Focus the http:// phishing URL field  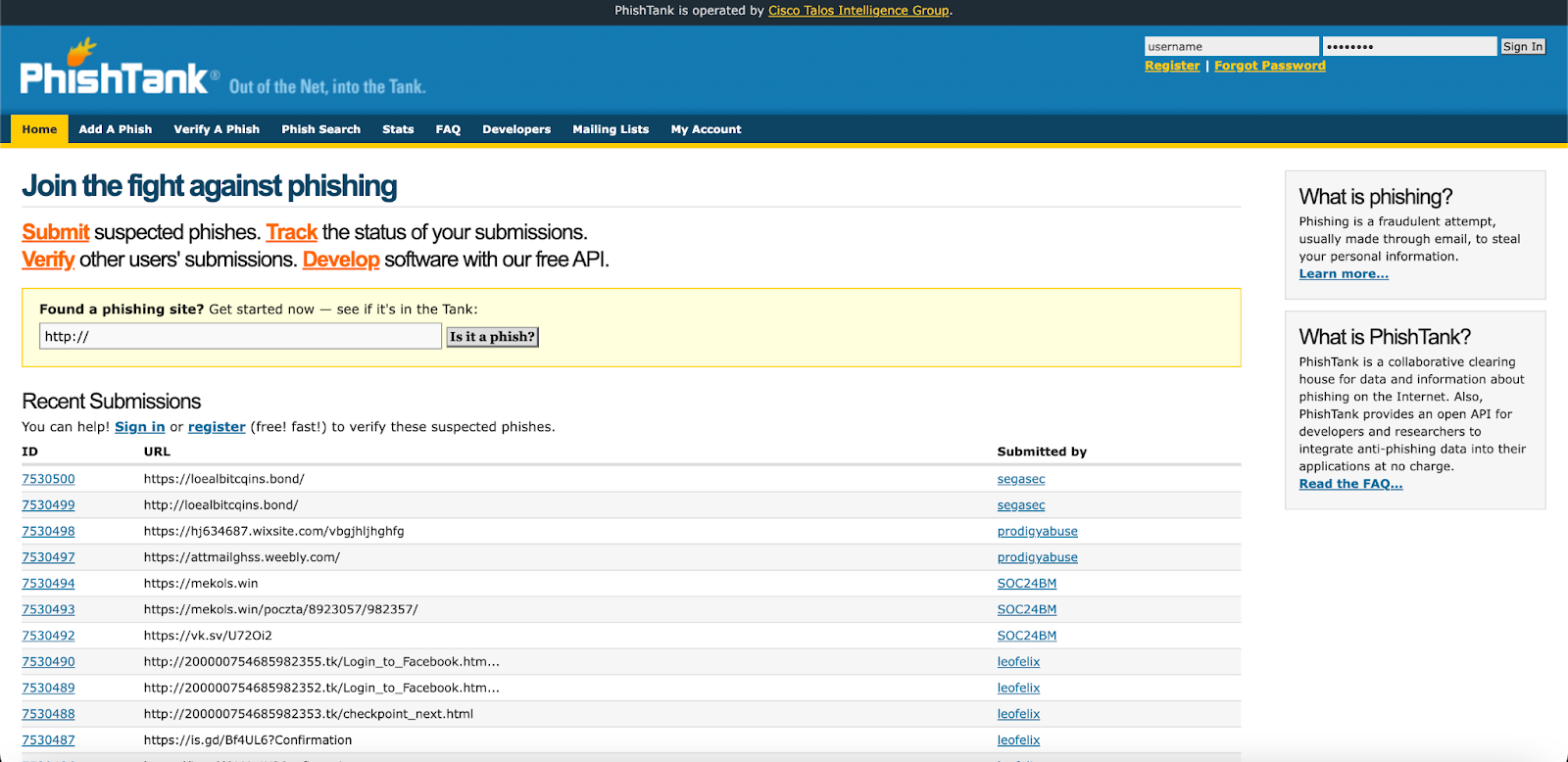click(241, 336)
